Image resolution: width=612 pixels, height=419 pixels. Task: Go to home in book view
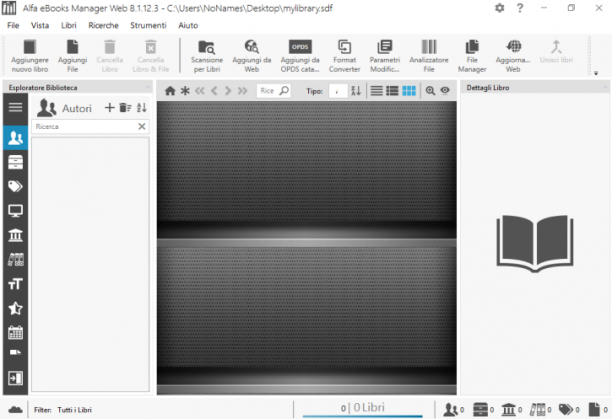click(170, 91)
